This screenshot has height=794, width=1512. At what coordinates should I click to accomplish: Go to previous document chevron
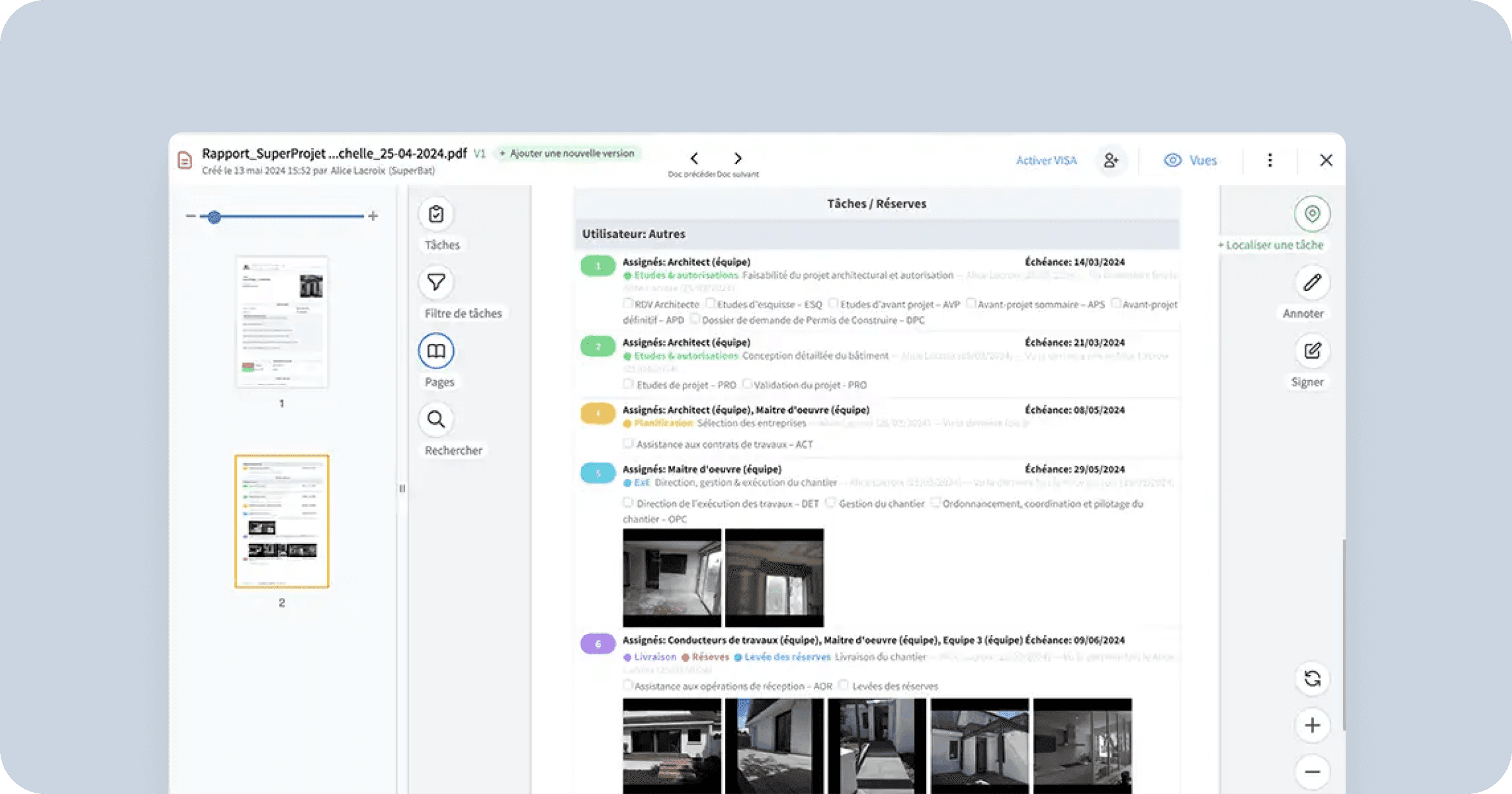[x=694, y=158]
